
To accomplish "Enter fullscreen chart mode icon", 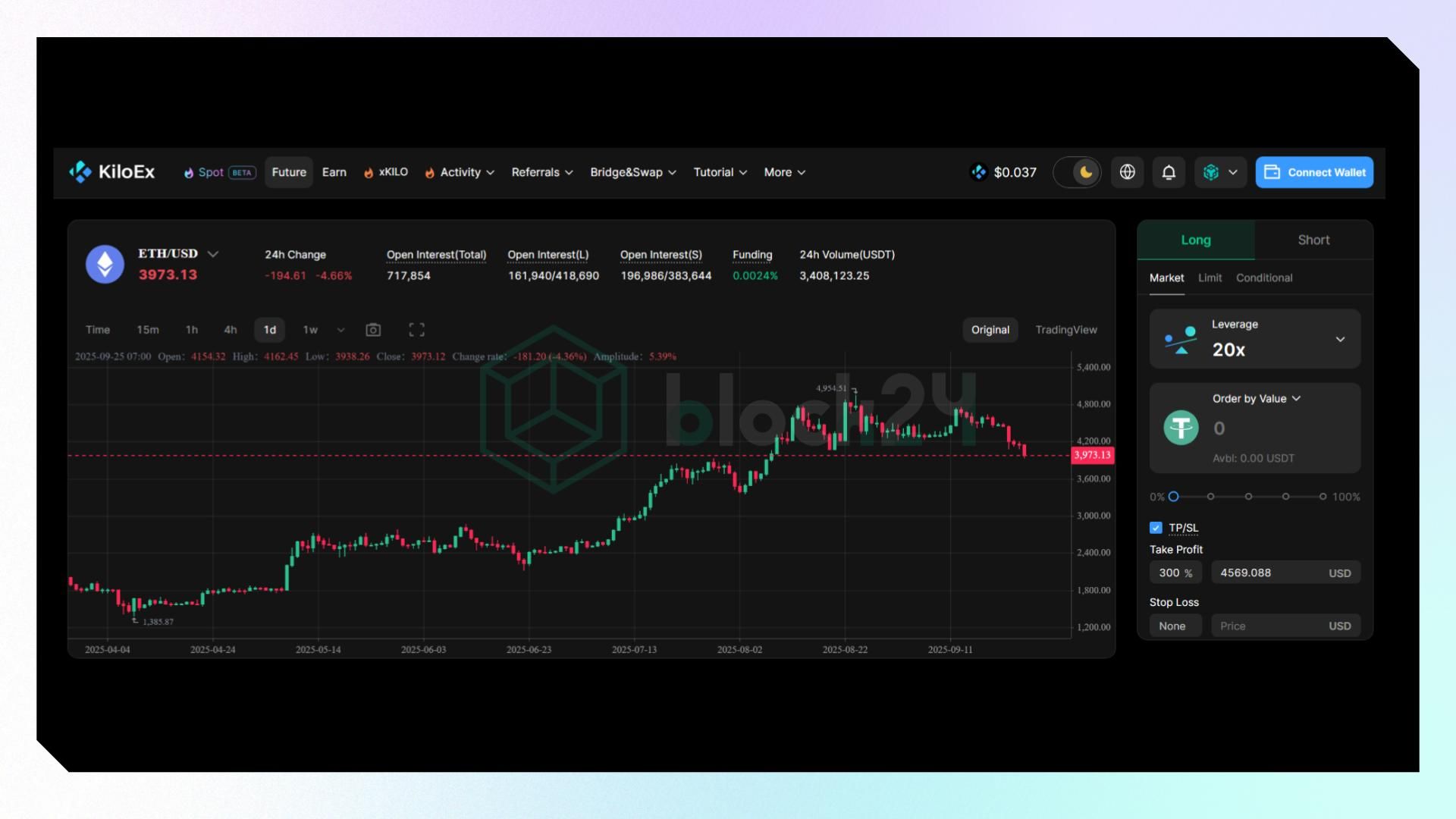I will pos(416,330).
